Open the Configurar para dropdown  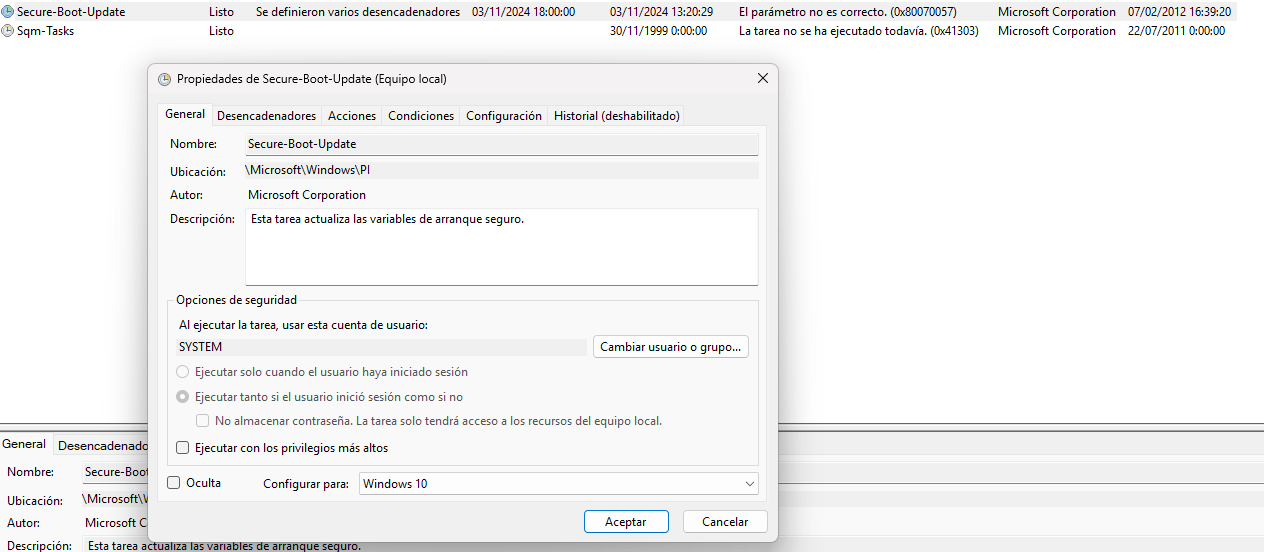pos(559,484)
